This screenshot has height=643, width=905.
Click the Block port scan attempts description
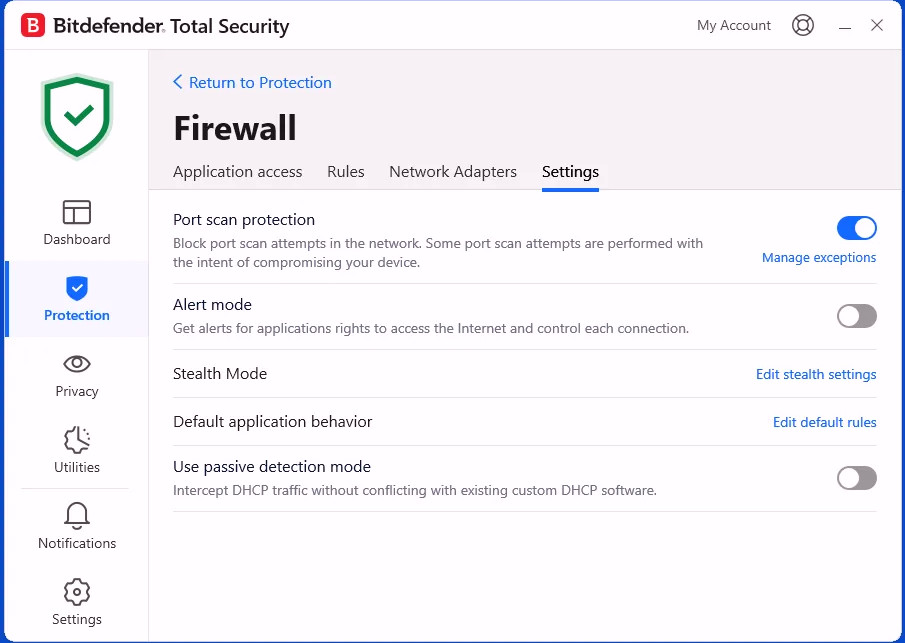pyautogui.click(x=437, y=253)
